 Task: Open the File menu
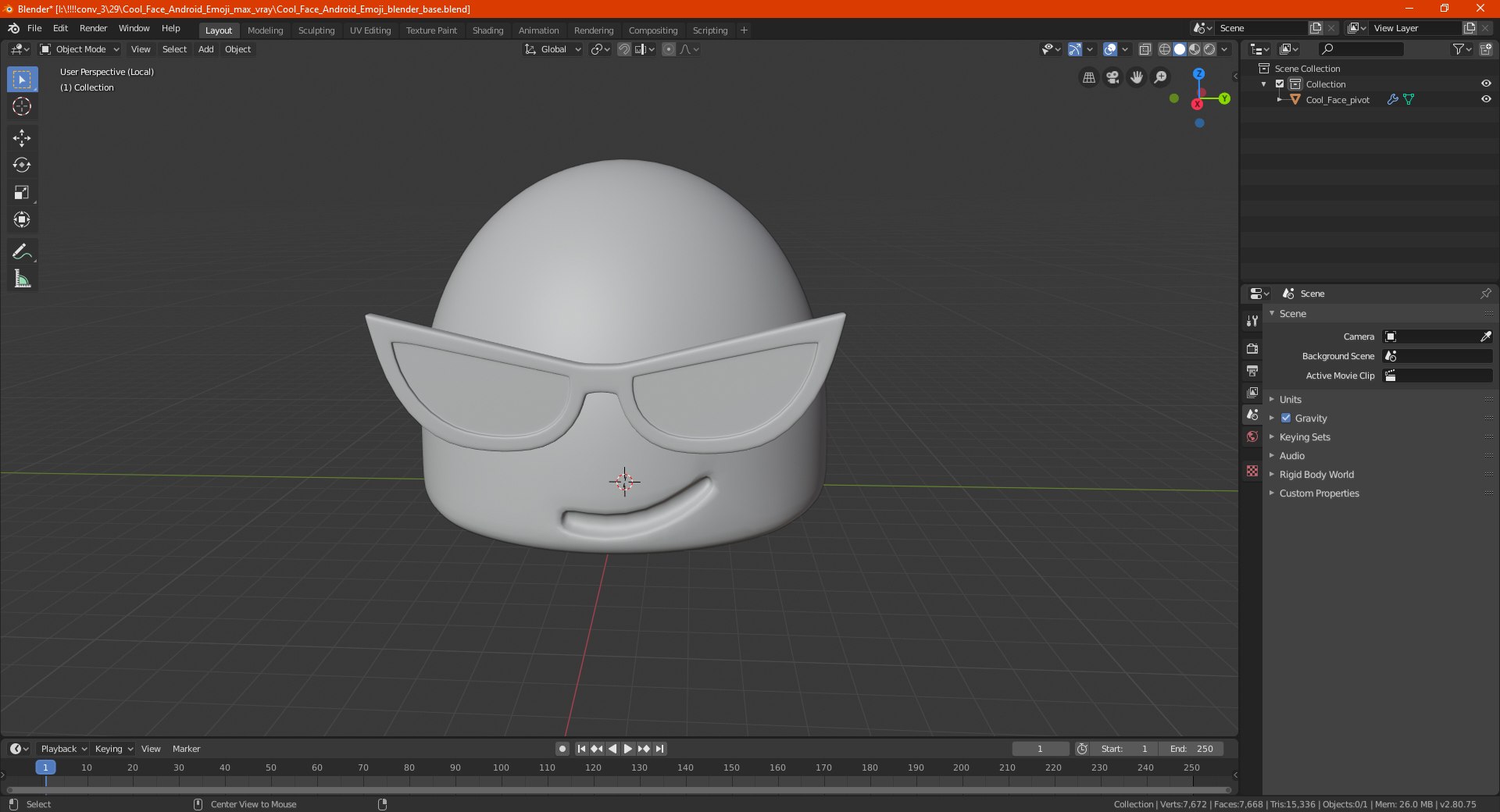tap(34, 28)
